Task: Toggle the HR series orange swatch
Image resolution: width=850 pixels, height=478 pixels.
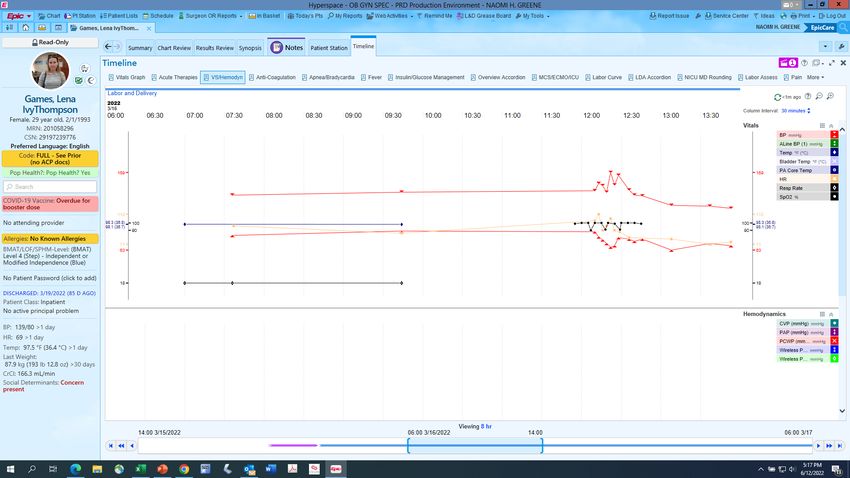Action: 834,179
